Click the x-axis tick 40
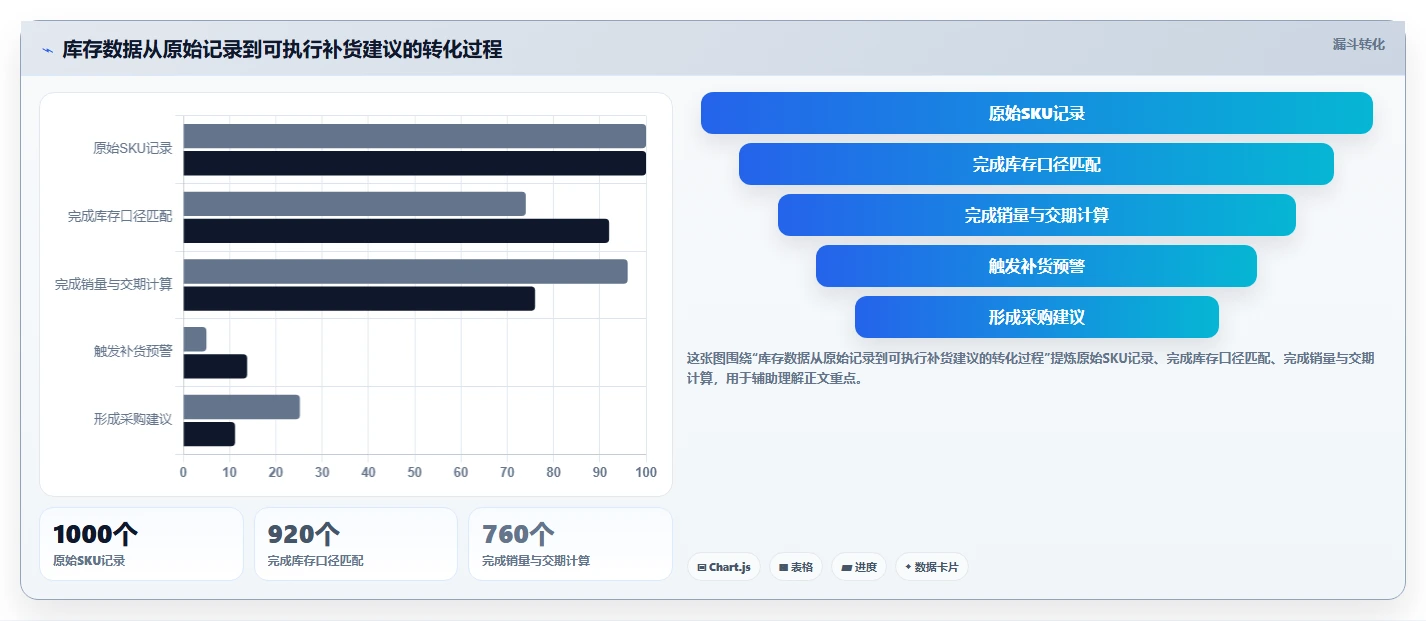Screen dimensions: 1426x621 (368, 472)
